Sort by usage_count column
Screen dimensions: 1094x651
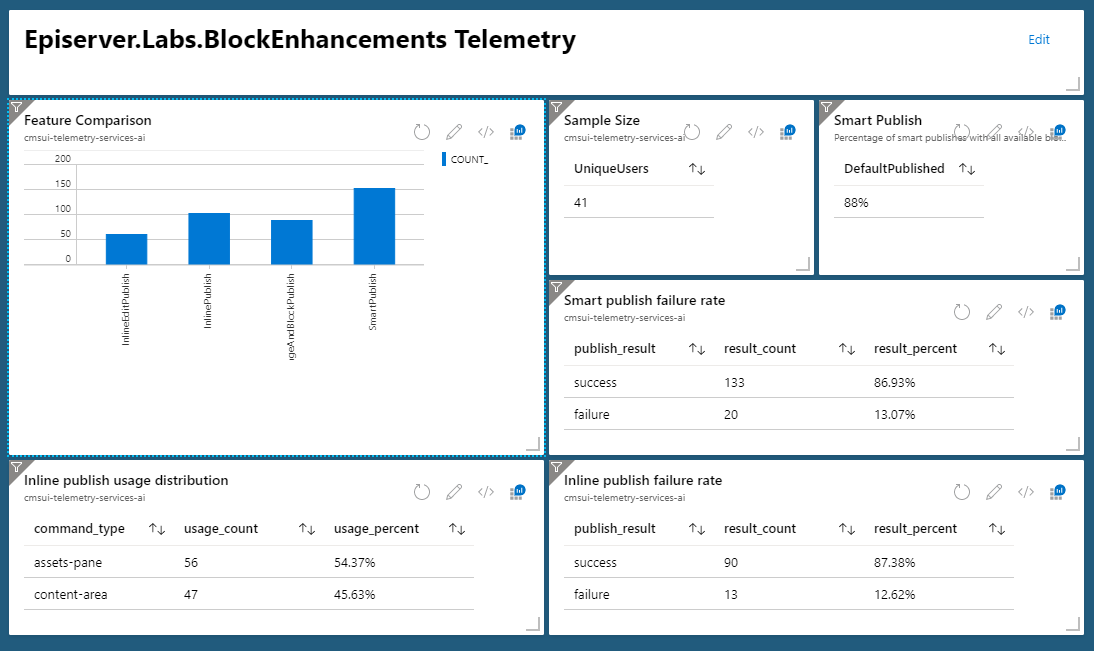click(x=307, y=529)
